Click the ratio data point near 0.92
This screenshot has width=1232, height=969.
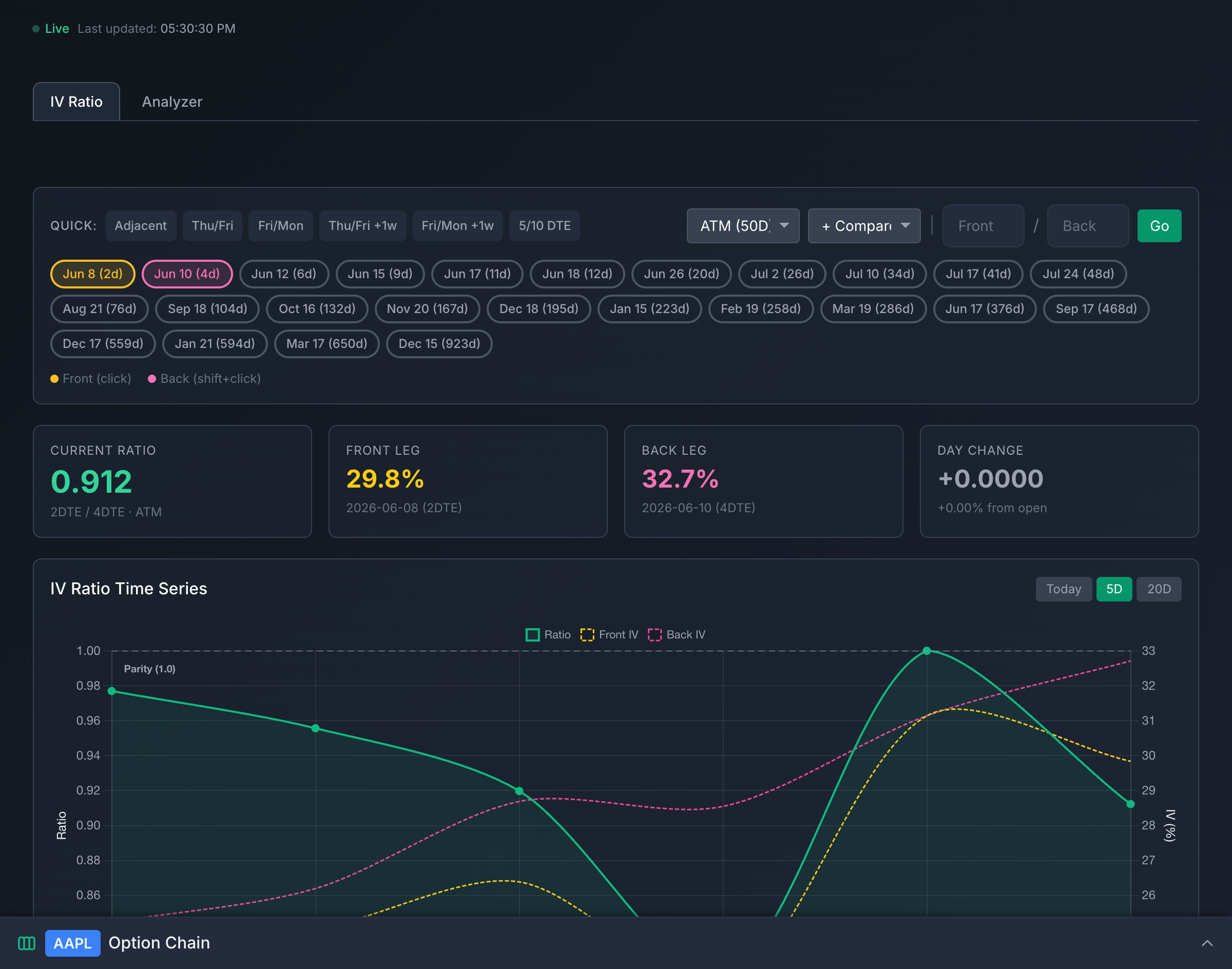(519, 791)
